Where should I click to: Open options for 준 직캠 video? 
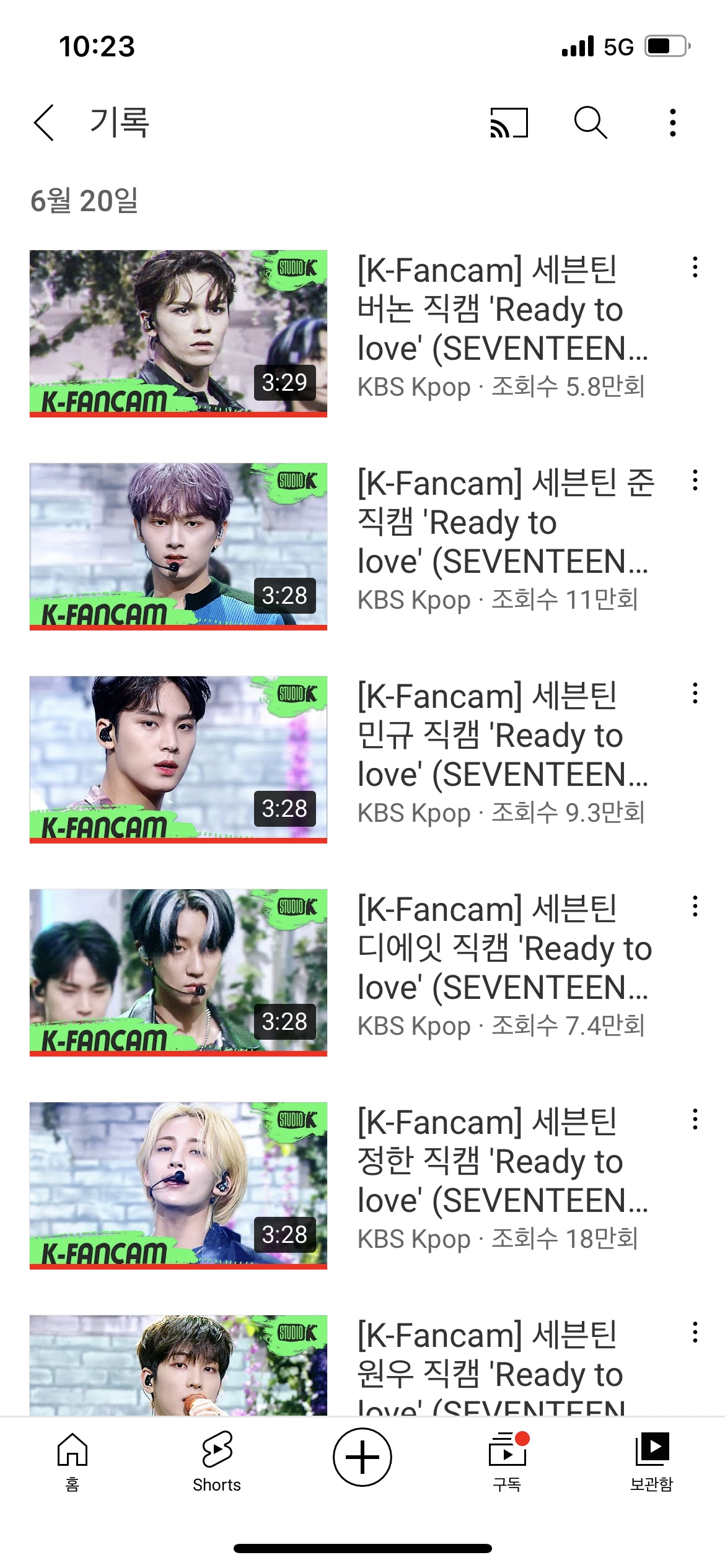695,480
